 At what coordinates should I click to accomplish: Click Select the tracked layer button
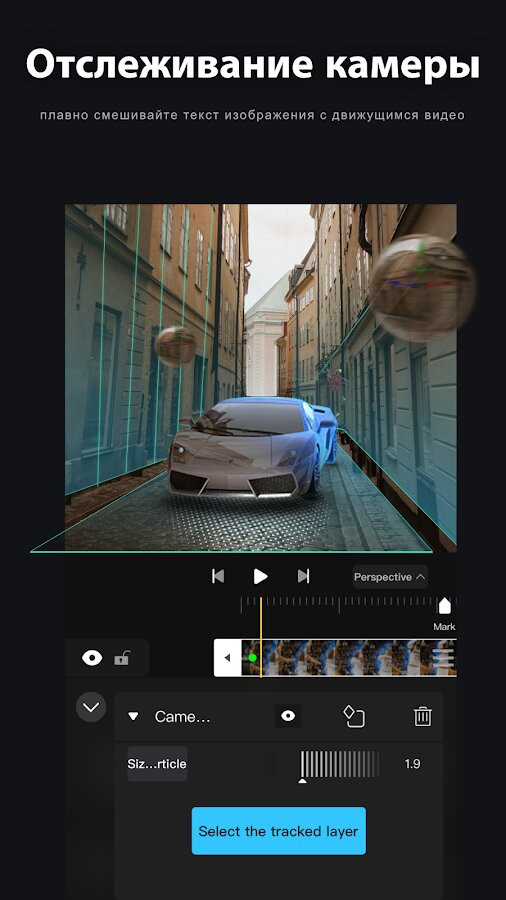point(278,831)
